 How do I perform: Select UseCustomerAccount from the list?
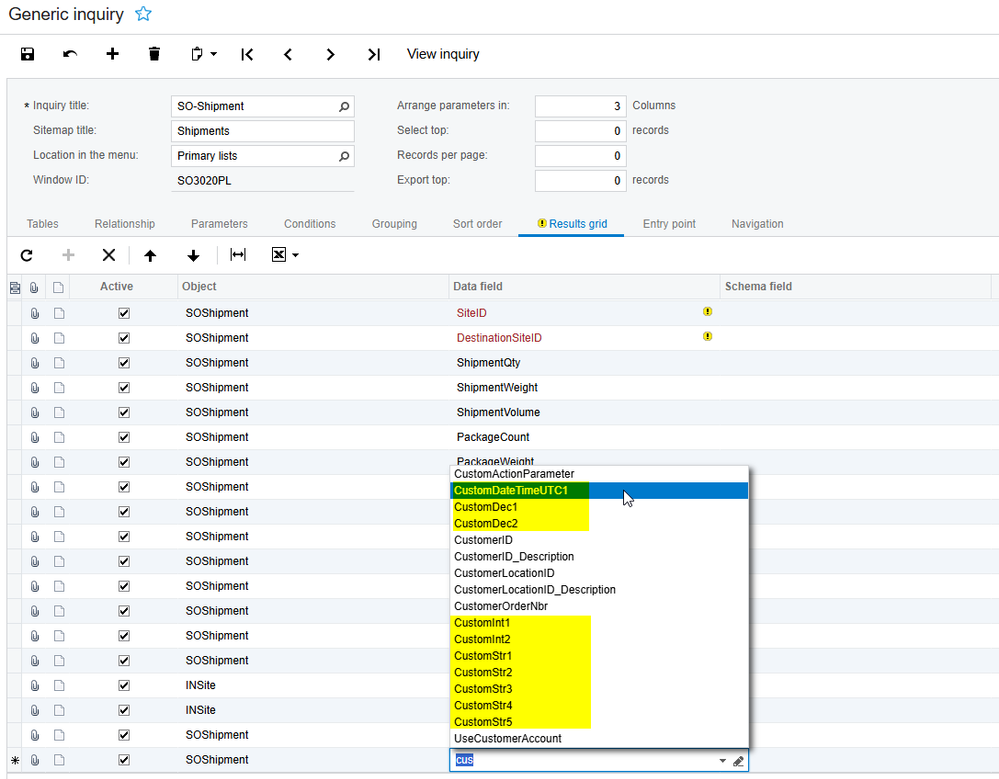click(x=599, y=739)
